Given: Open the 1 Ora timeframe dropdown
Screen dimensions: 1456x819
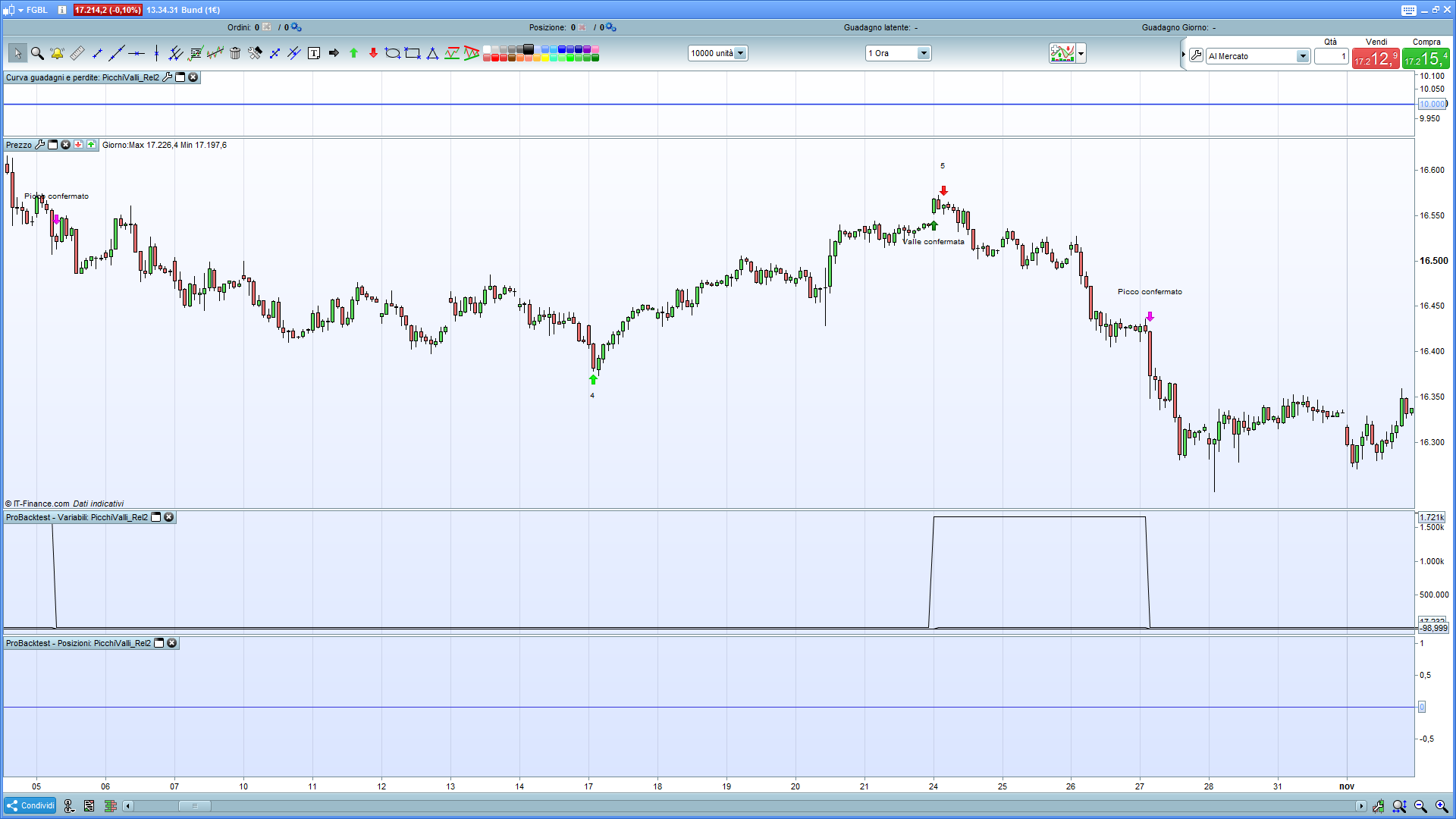Looking at the screenshot, I should 923,53.
